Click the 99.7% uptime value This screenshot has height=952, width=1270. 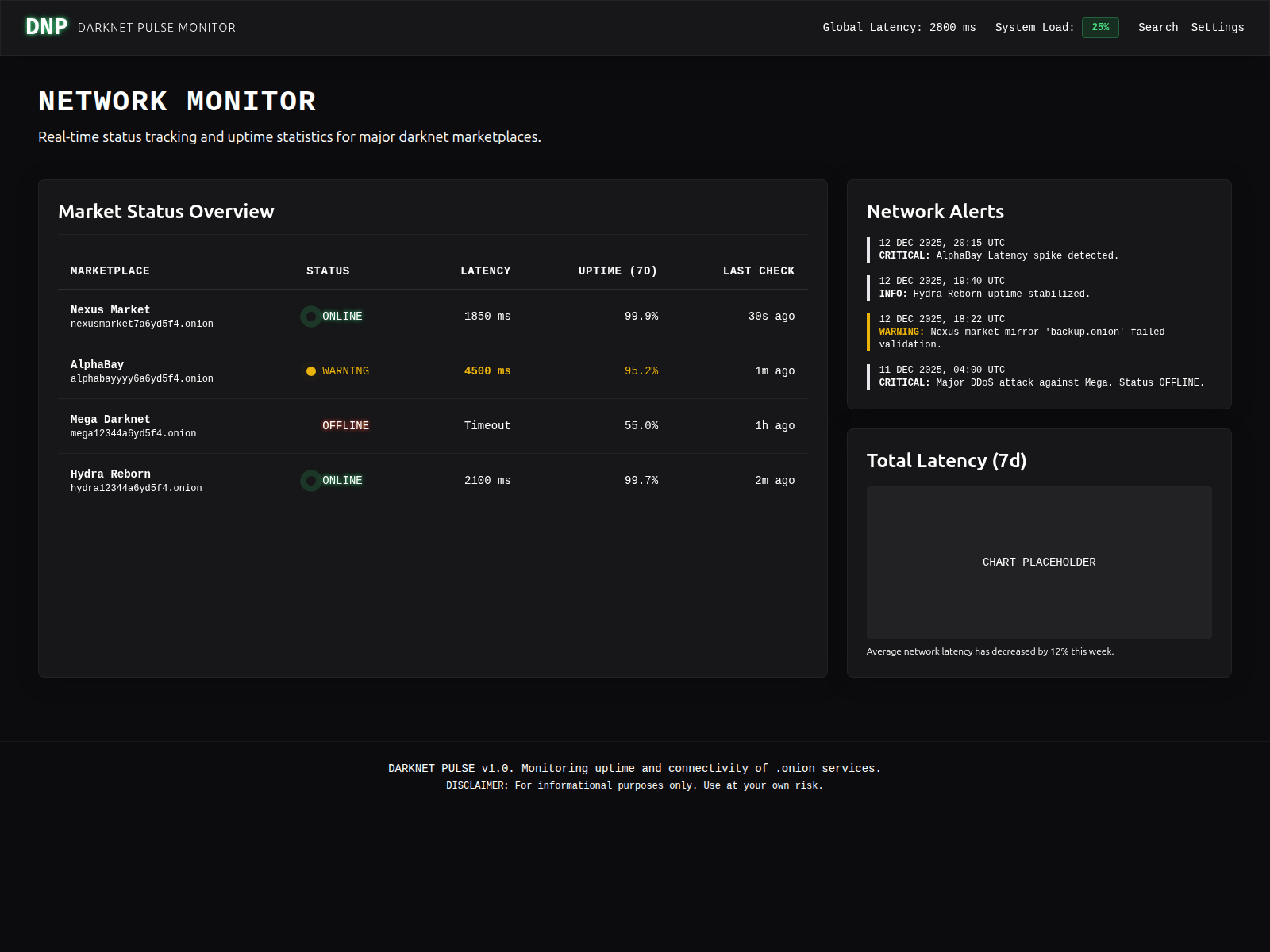(641, 481)
